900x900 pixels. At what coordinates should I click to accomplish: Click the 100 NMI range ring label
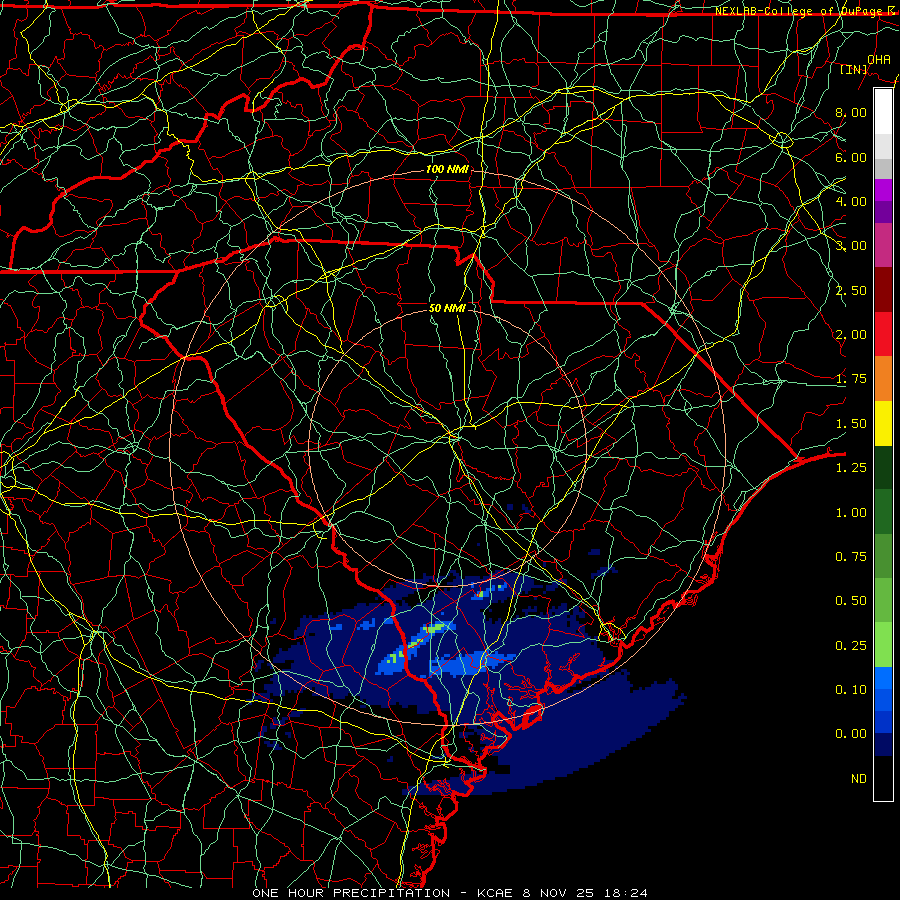pos(447,169)
